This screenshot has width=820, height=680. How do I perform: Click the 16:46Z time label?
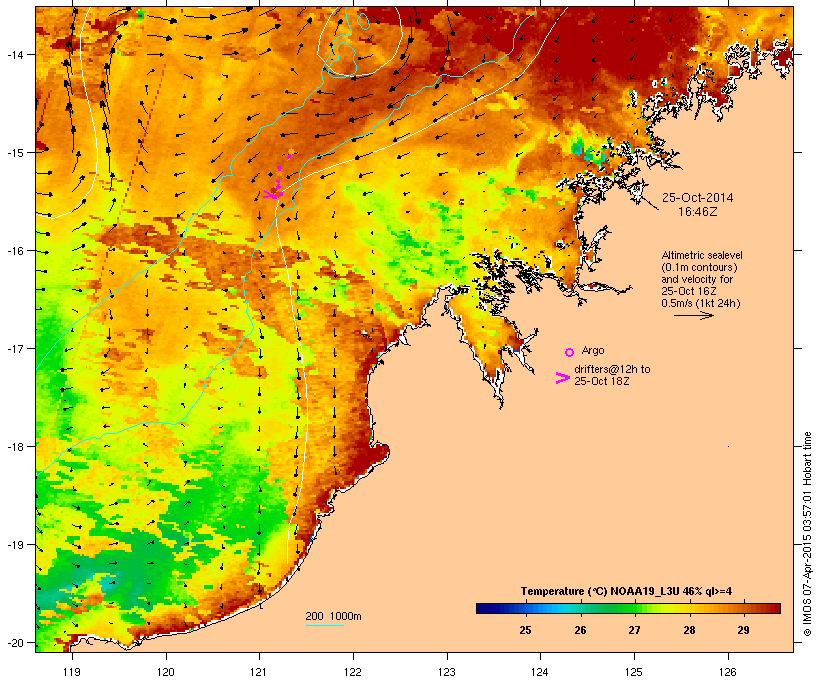click(698, 212)
